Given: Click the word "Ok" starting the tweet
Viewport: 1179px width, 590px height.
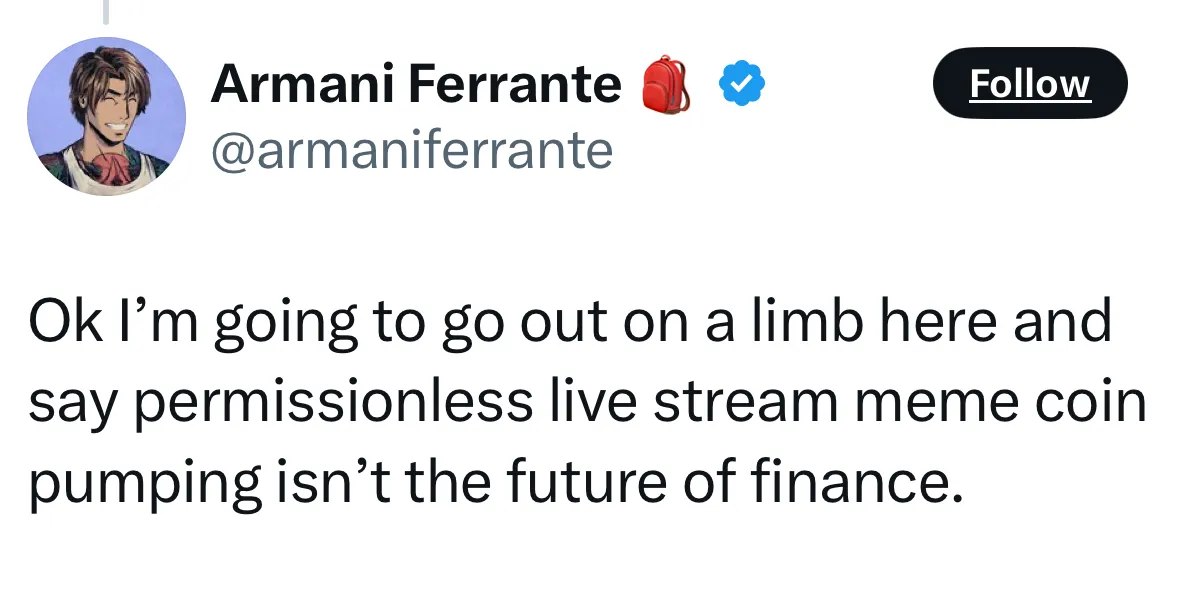Looking at the screenshot, I should [x=60, y=322].
